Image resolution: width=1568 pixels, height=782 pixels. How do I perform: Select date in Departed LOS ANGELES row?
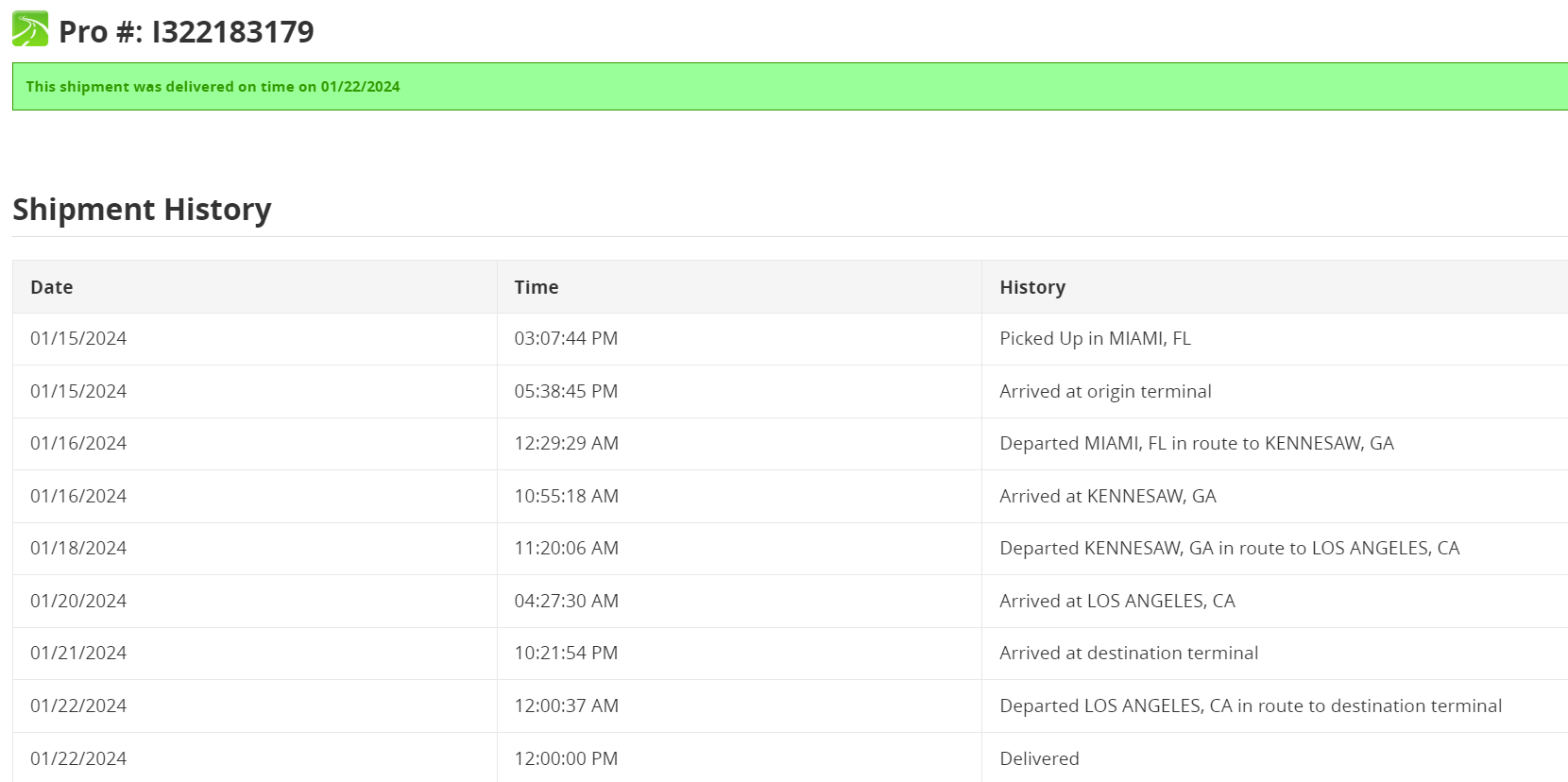[x=78, y=705]
